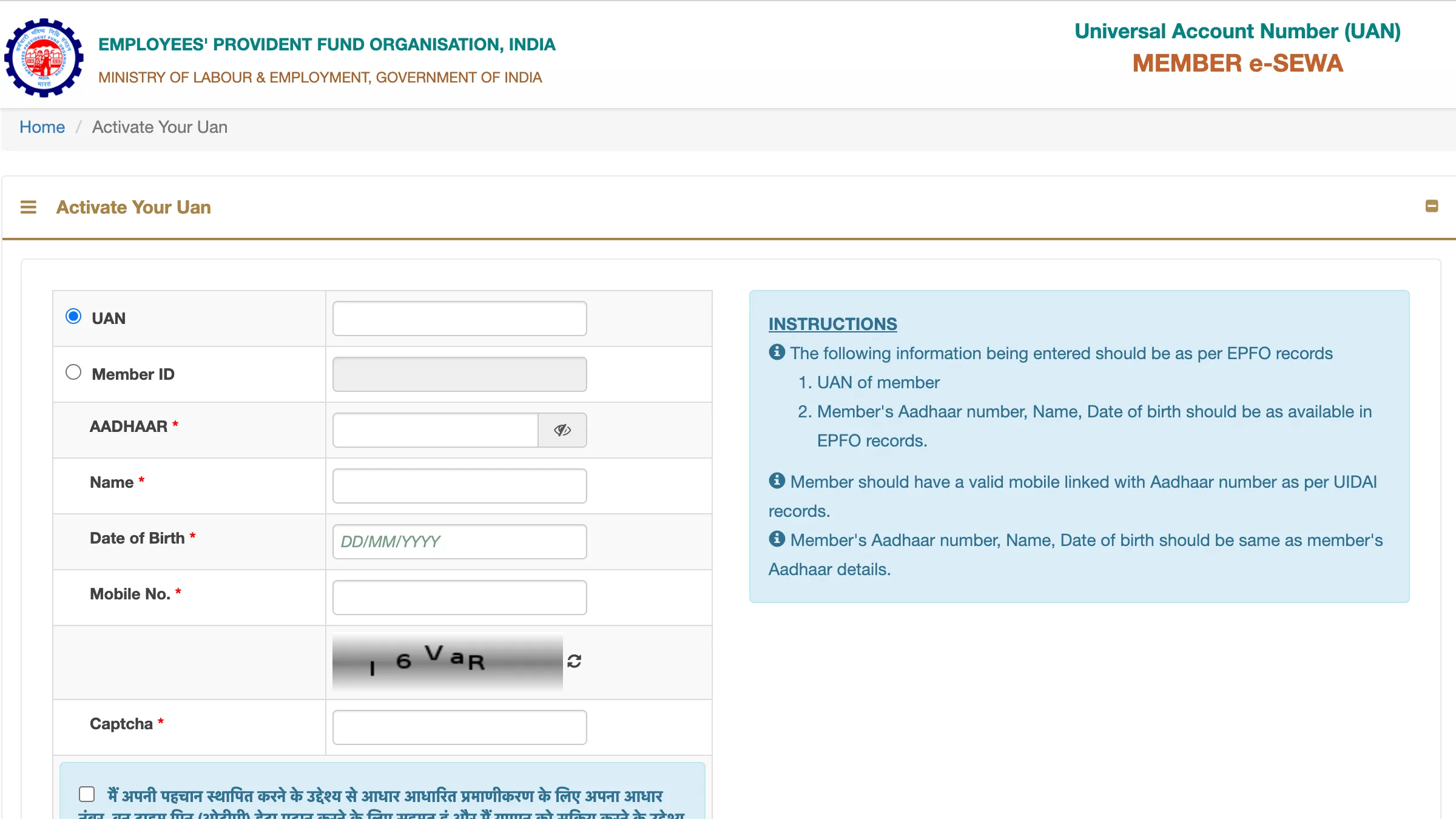1456x819 pixels.
Task: Select the UAN radio button
Action: 73,316
